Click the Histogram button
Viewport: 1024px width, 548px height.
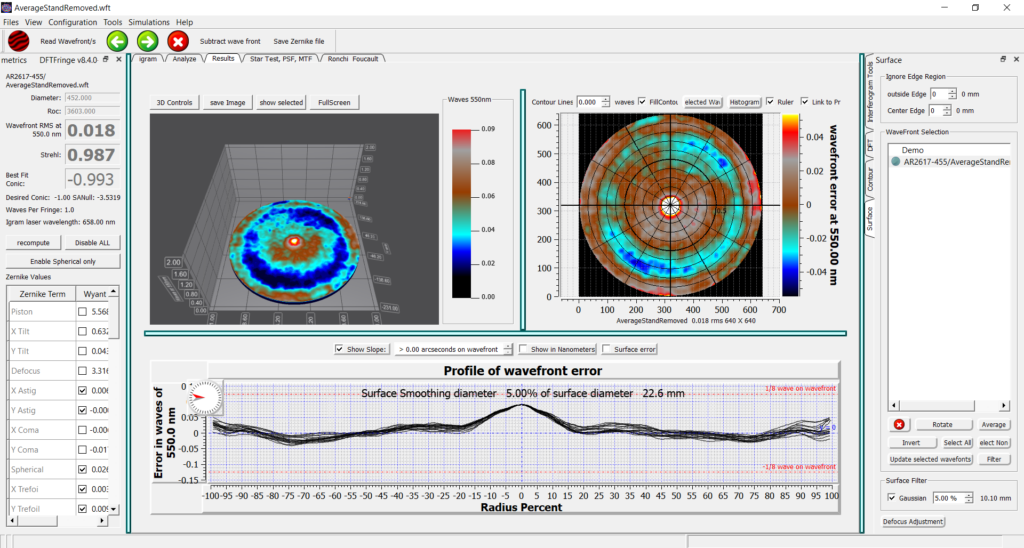[x=744, y=102]
